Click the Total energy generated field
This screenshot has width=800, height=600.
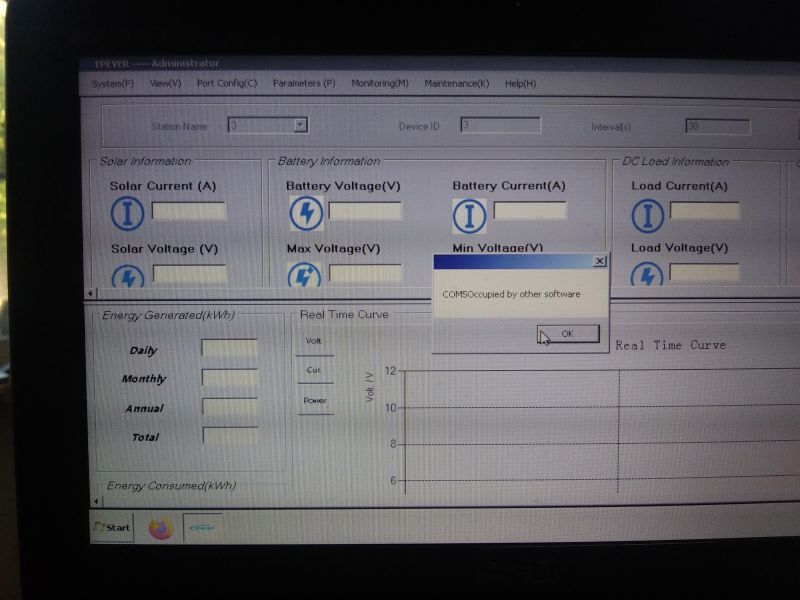231,436
